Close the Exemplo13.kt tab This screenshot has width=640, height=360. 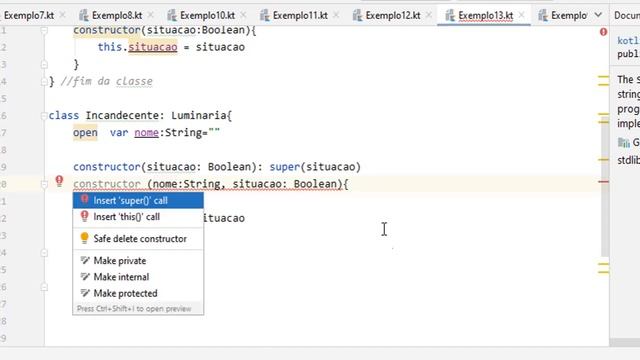click(521, 15)
